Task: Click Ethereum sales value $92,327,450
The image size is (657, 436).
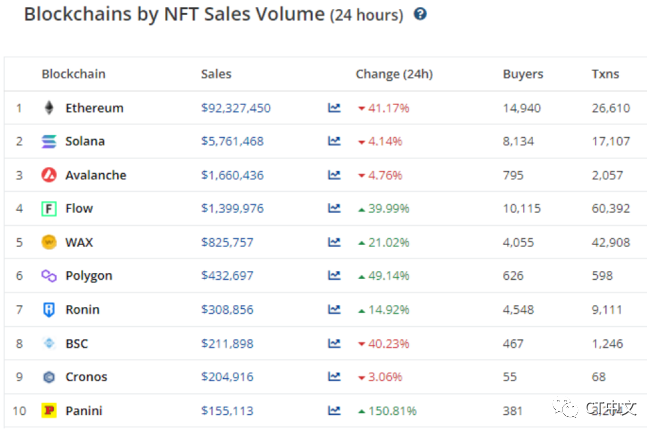Action: point(236,108)
